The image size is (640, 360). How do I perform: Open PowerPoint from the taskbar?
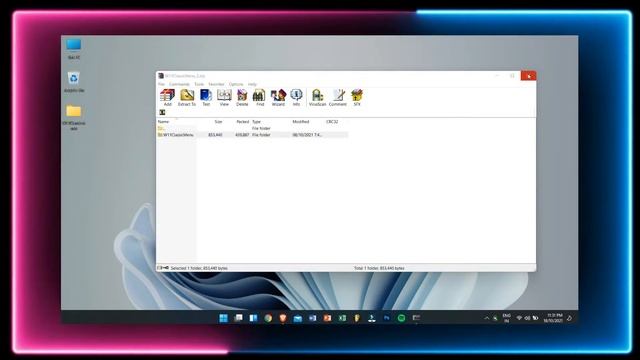327,318
